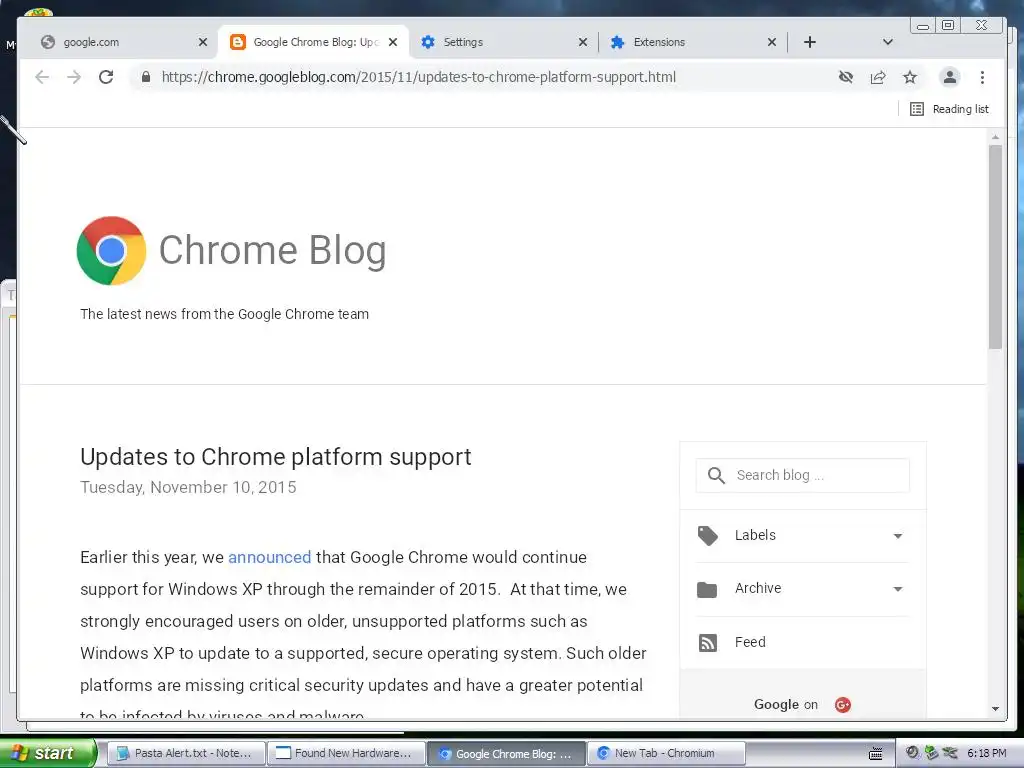Go forward using the forward arrow

[x=74, y=77]
